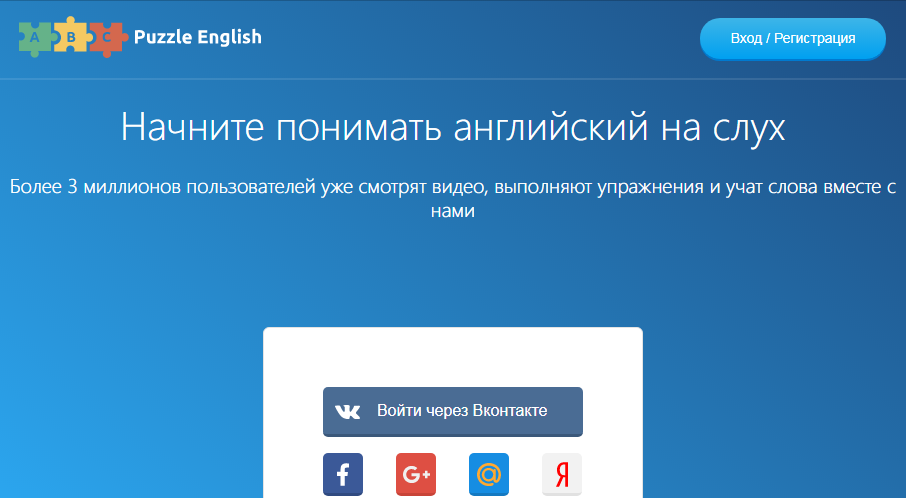The image size is (906, 498).
Task: Click the Puzzle English puzzle-piece logo
Action: (73, 37)
